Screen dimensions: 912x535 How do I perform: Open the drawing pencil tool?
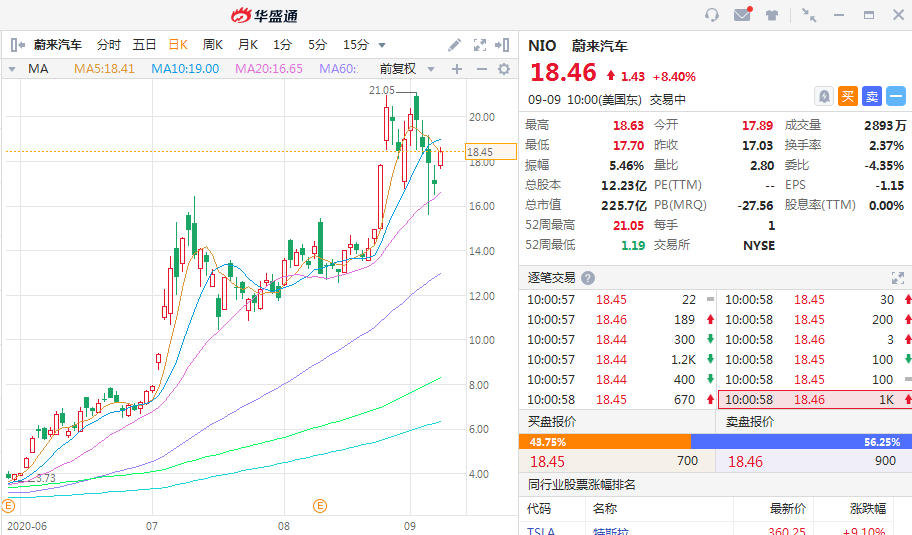(454, 45)
